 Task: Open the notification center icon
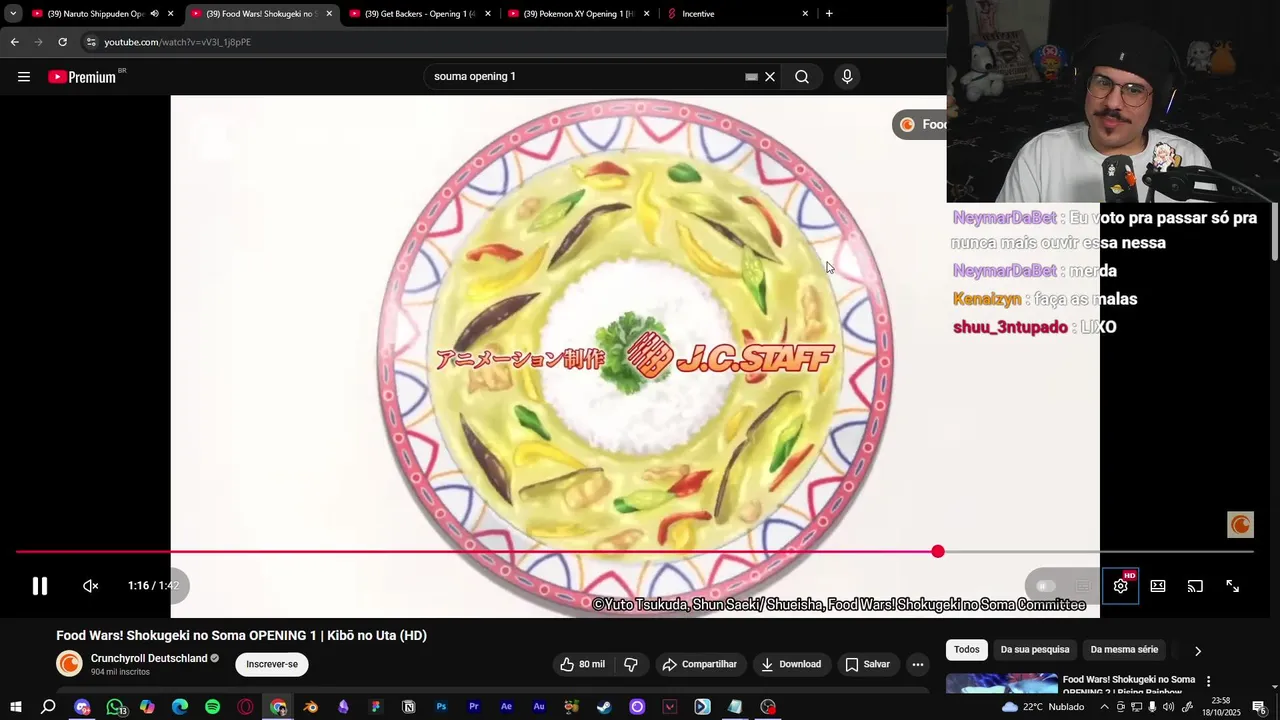click(1259, 707)
